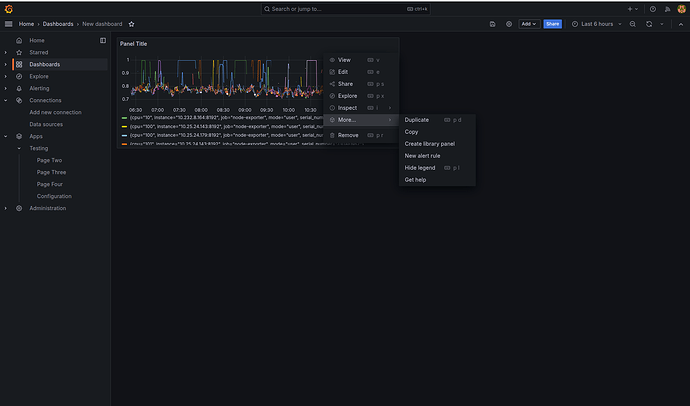This screenshot has height=406, width=690.
Task: Click Dashboards in the breadcrumb
Action: (58, 24)
